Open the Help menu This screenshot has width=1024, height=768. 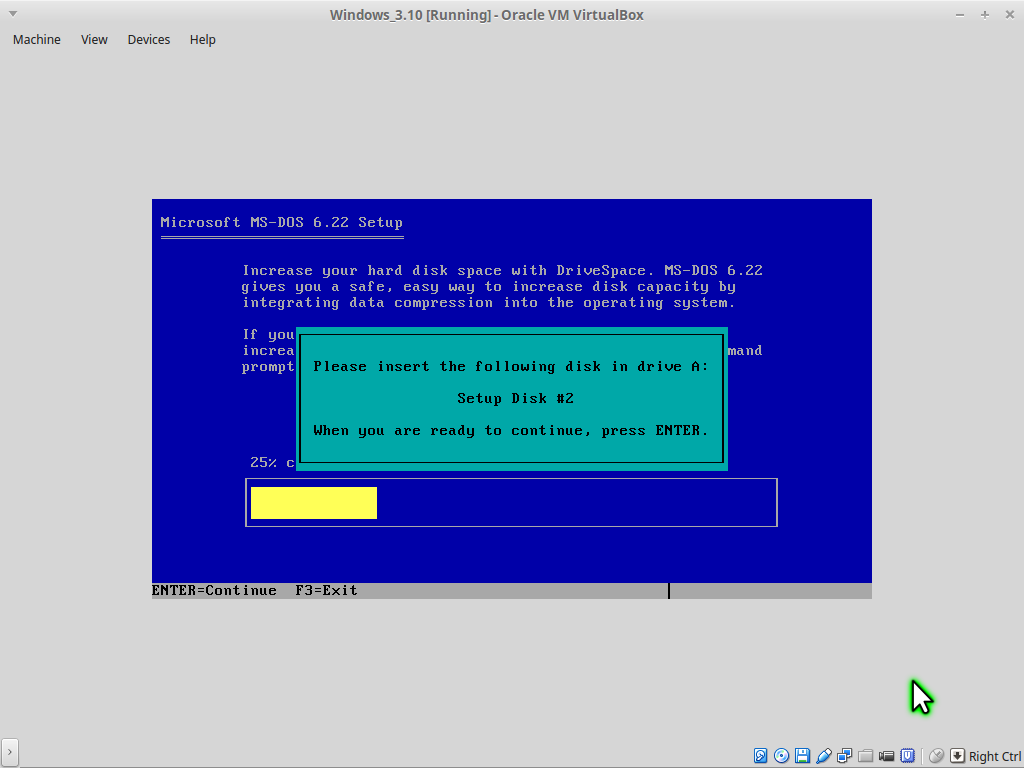click(x=202, y=40)
